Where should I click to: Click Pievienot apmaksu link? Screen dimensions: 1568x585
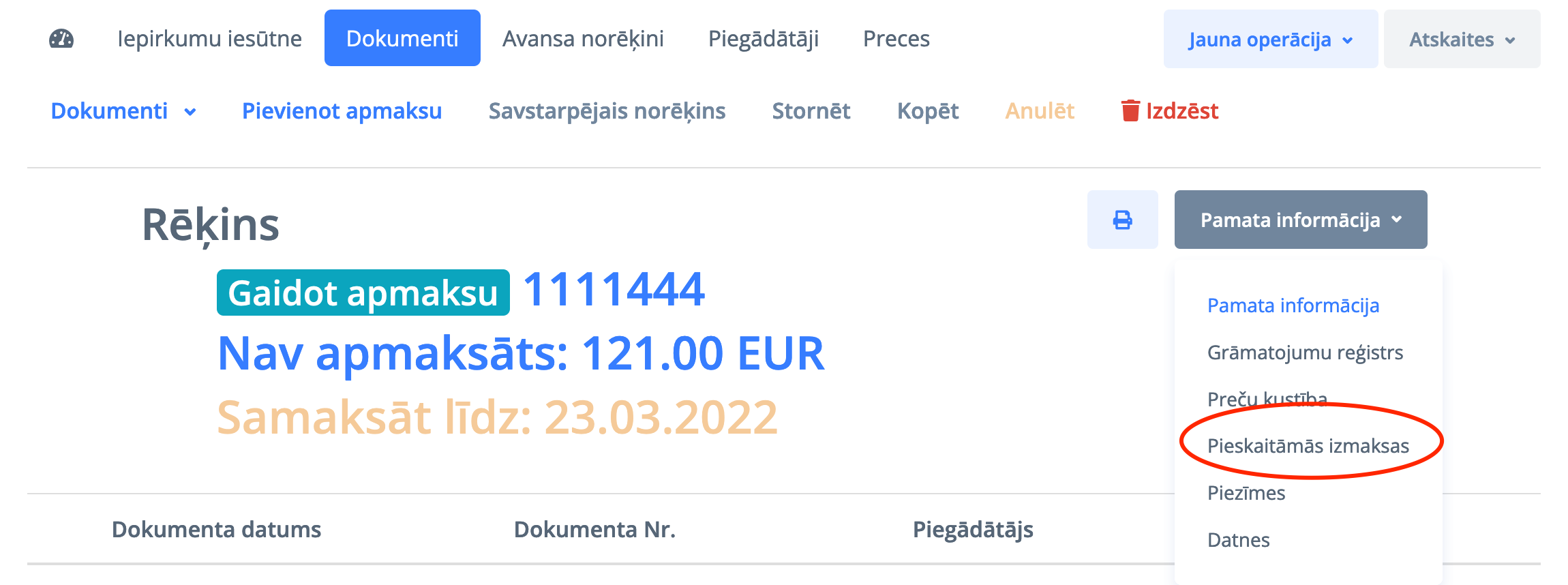pos(342,111)
